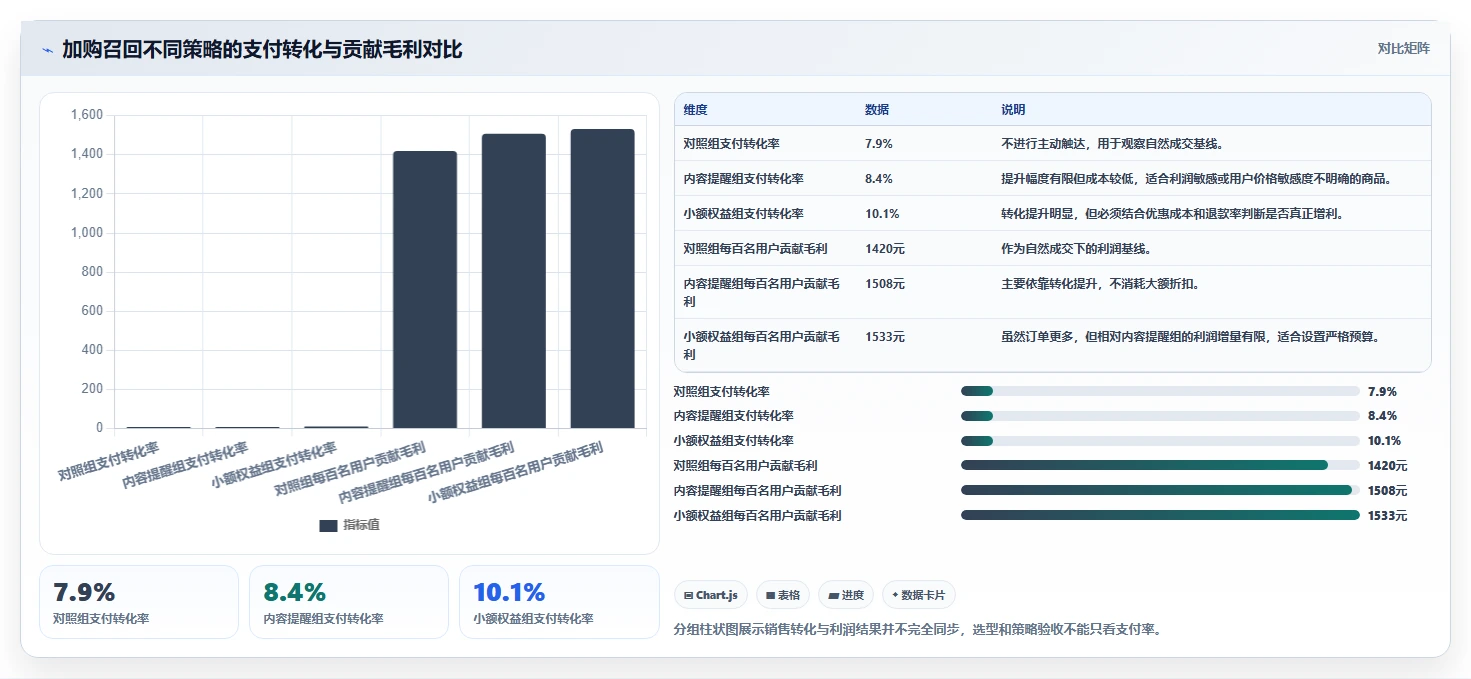The image size is (1471, 679).
Task: Click the footer note about 分组柱状图
Action: pyautogui.click(x=918, y=629)
